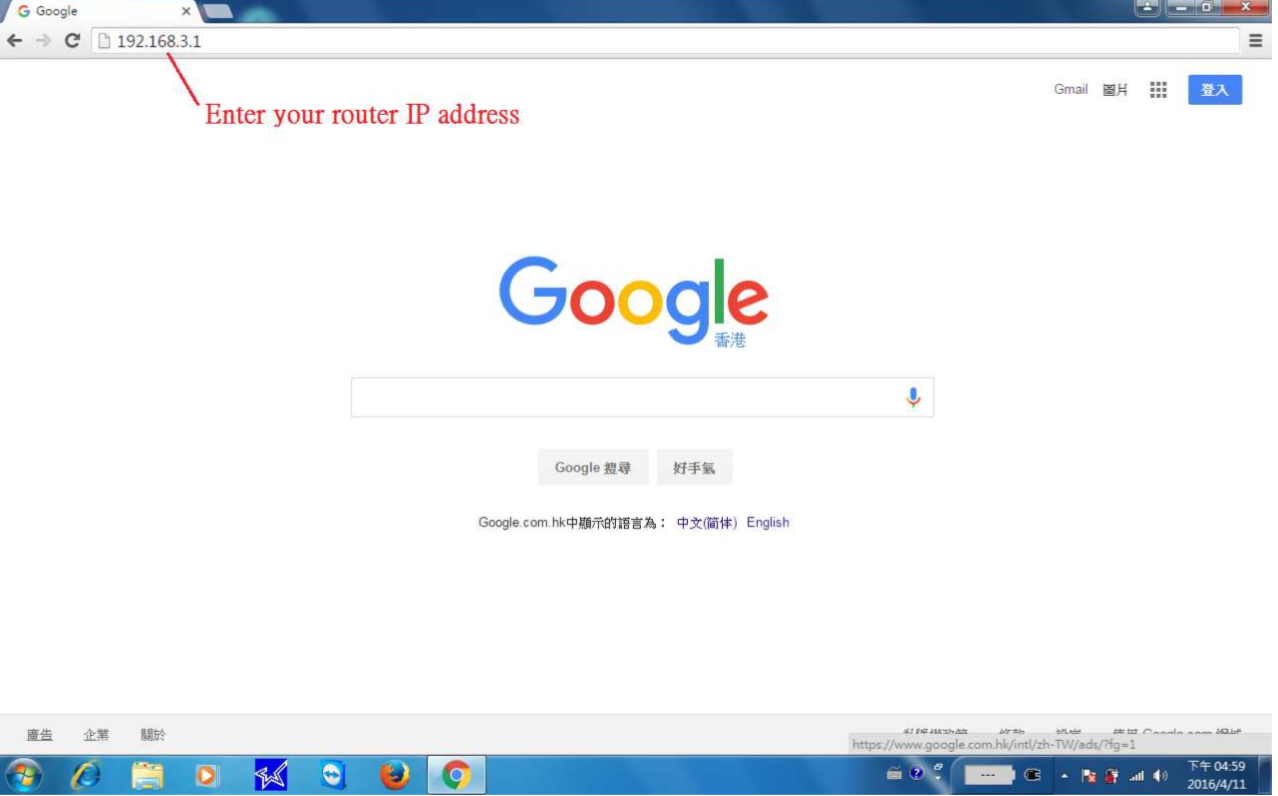Click the Google 搜尋 button
The width and height of the screenshot is (1278, 796).
click(593, 467)
